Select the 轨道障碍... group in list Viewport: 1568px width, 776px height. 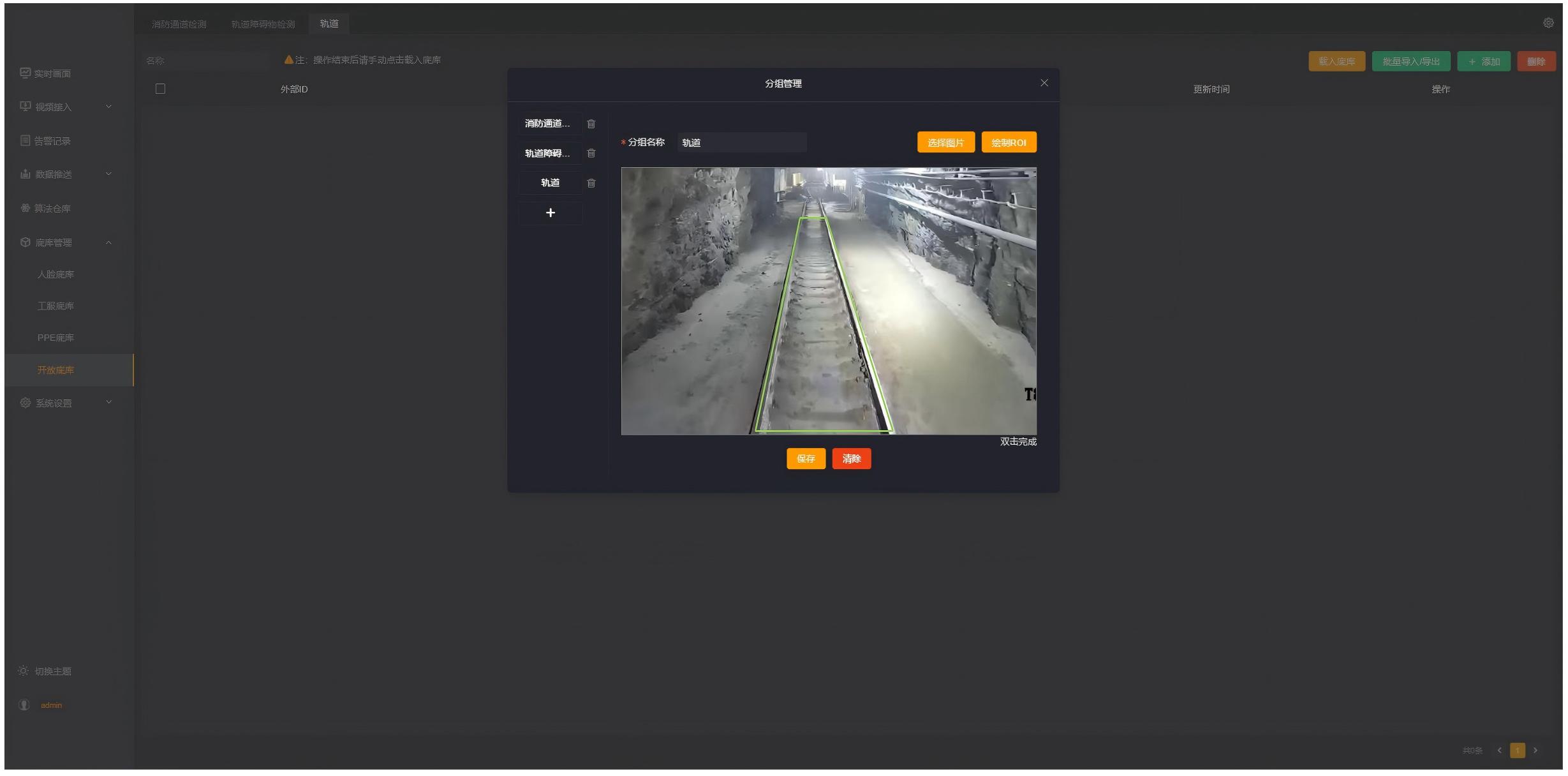pyautogui.click(x=550, y=153)
